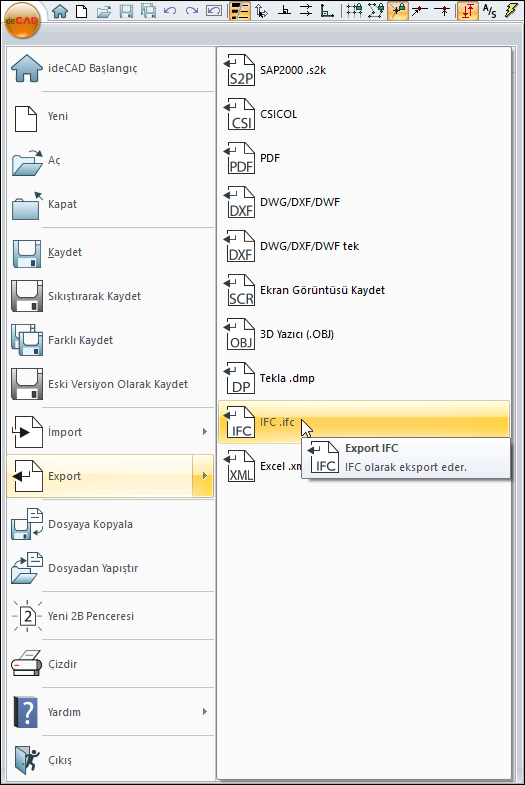Click the open folder toolbar icon
The height and width of the screenshot is (785, 525).
coord(104,11)
